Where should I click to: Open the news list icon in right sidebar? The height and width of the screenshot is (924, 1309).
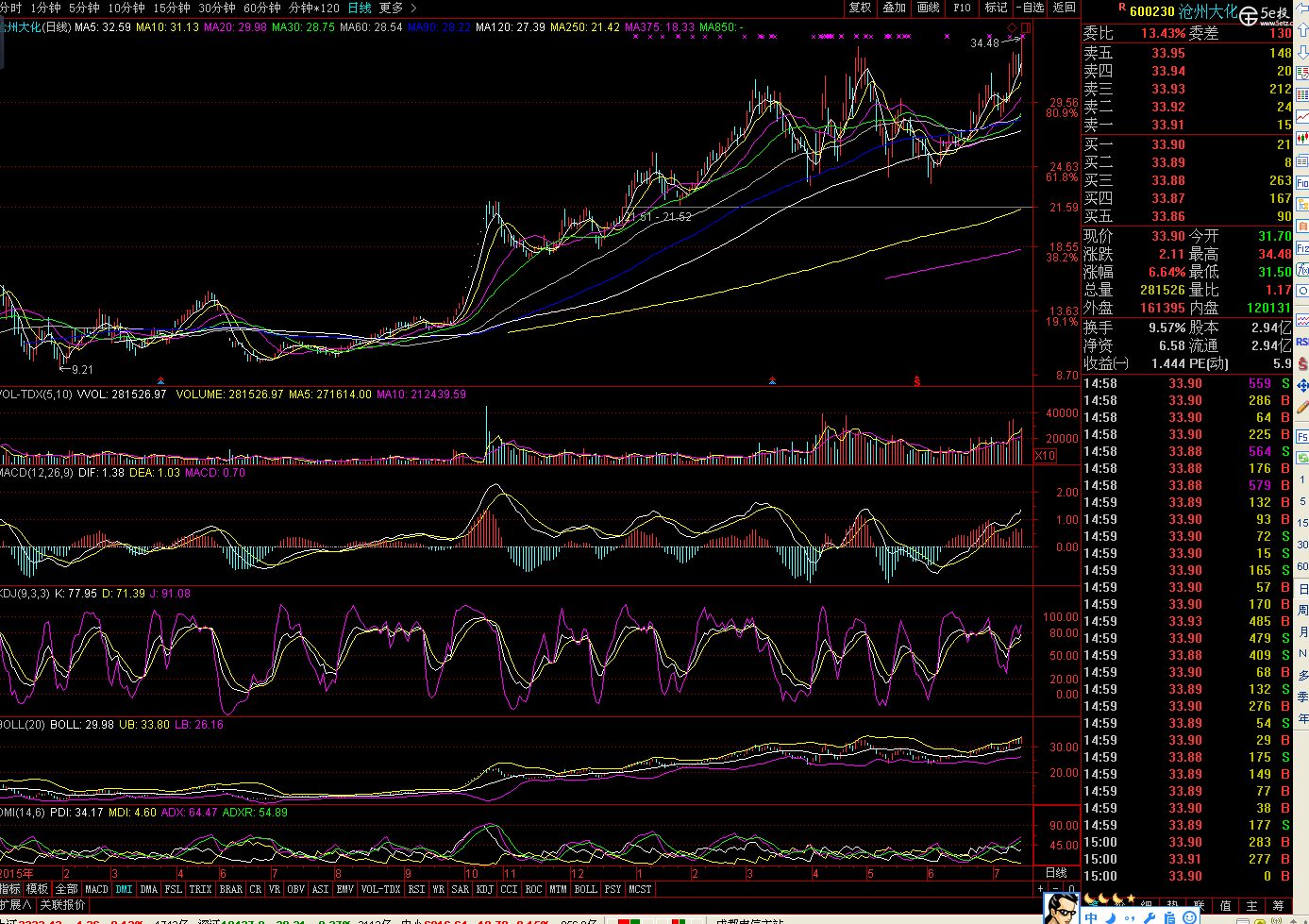click(1302, 160)
